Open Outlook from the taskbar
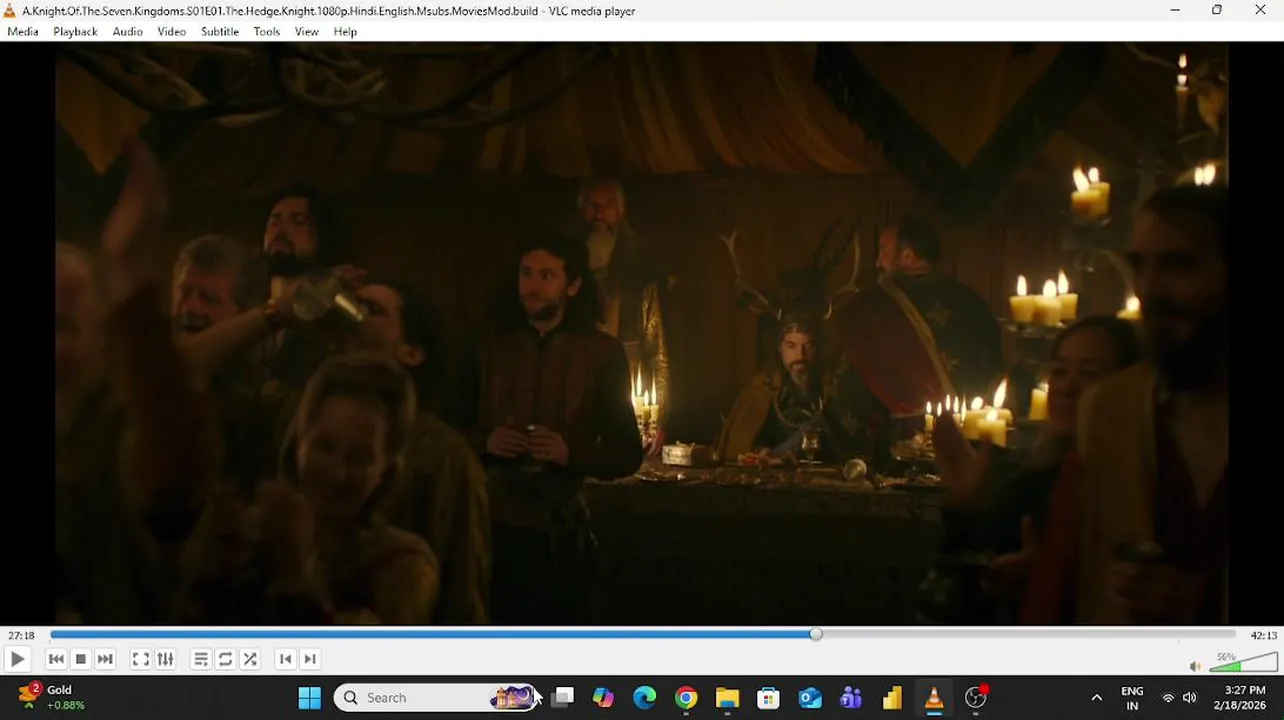 coord(810,698)
